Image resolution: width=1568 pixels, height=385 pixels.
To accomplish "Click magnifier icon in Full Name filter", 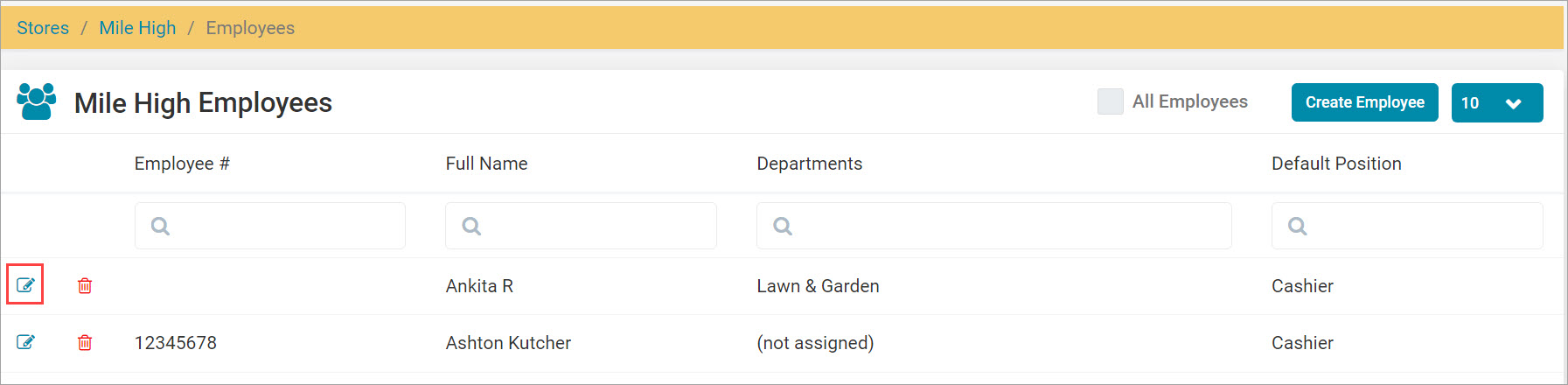I will [471, 226].
